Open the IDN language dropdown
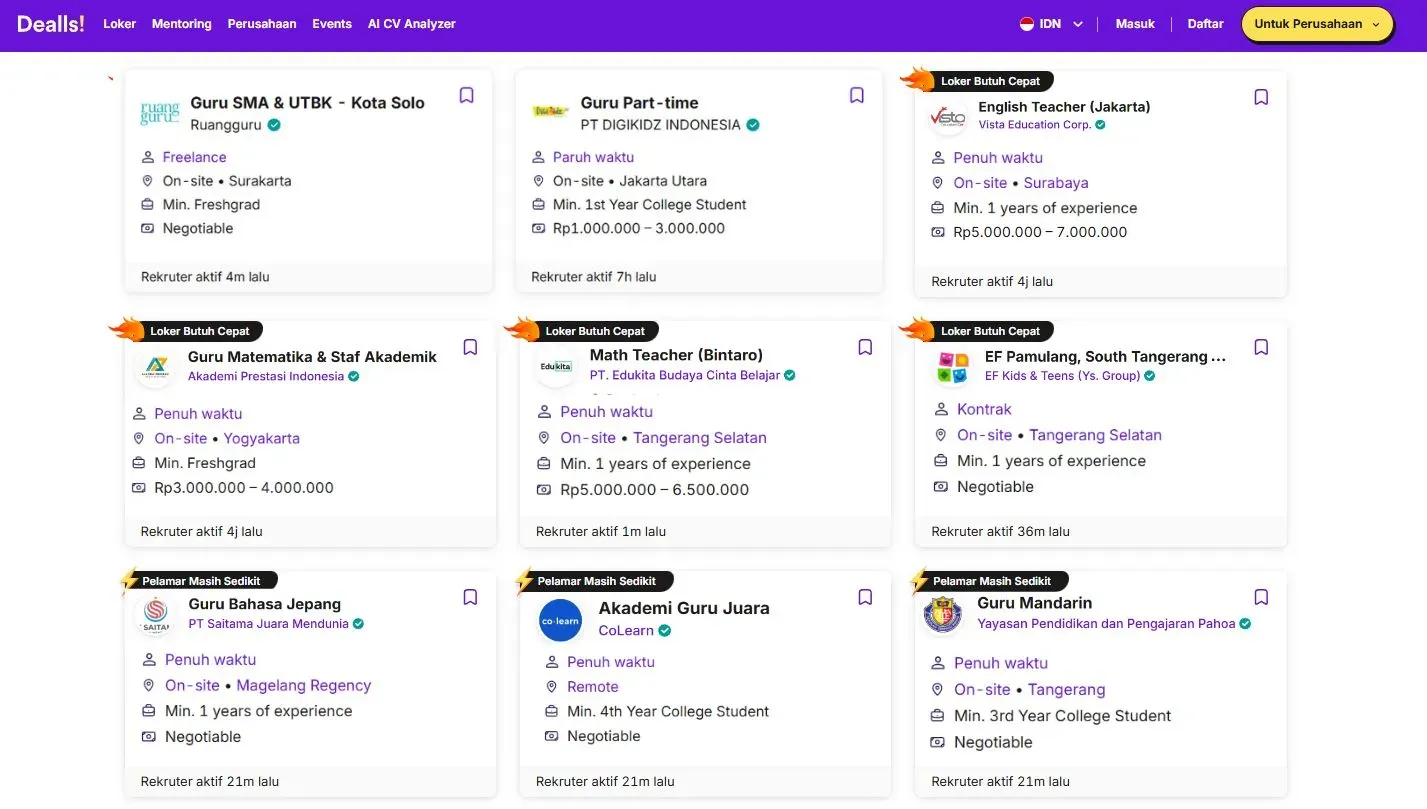The width and height of the screenshot is (1427, 809). coord(1051,24)
